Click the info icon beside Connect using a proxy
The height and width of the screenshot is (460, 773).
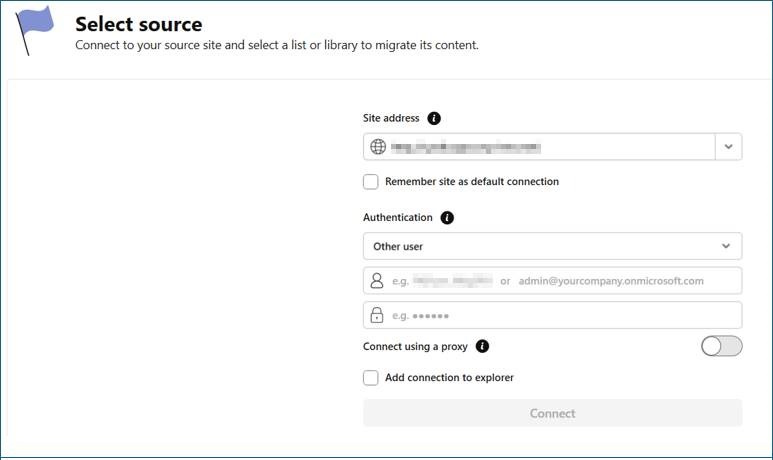coord(482,347)
